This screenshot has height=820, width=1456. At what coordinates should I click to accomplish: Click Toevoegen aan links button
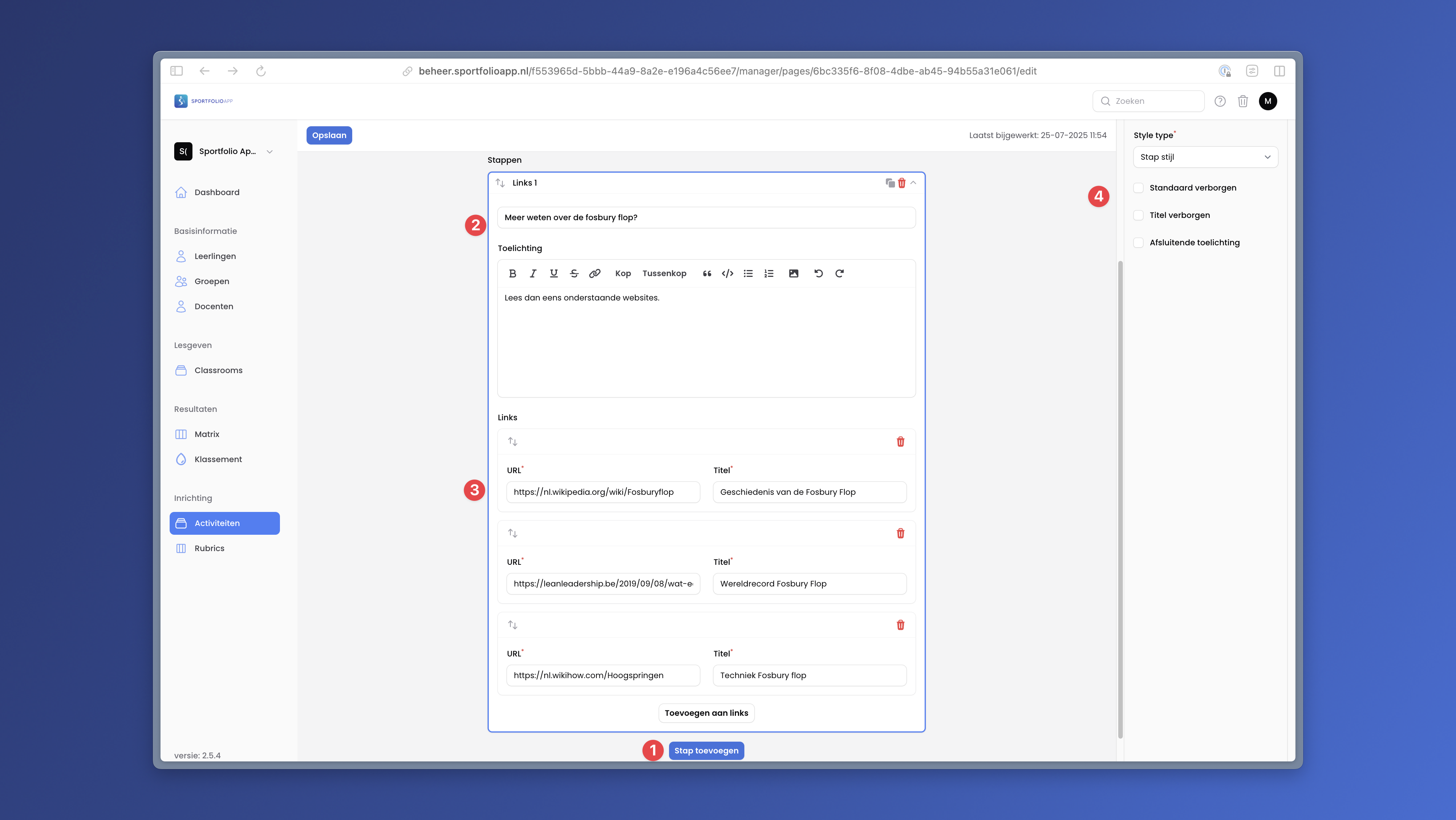[706, 713]
